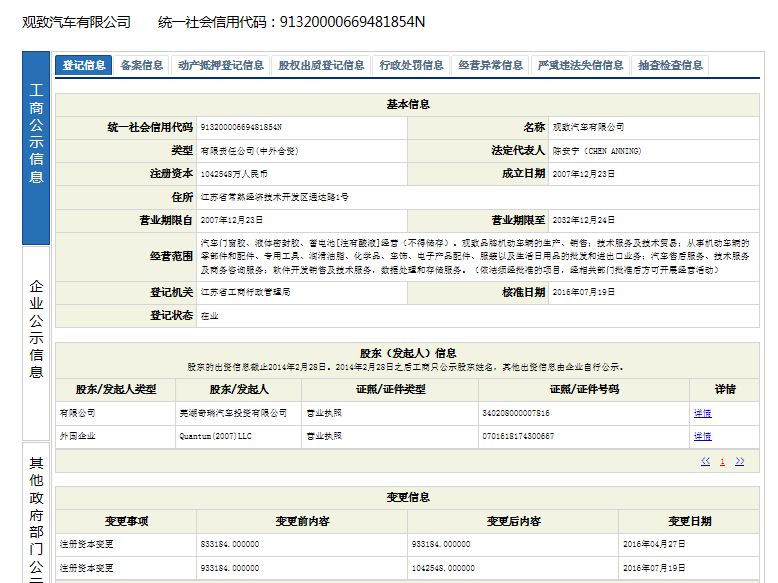Open 详情 link for Quantum(2007)LLC

702,436
